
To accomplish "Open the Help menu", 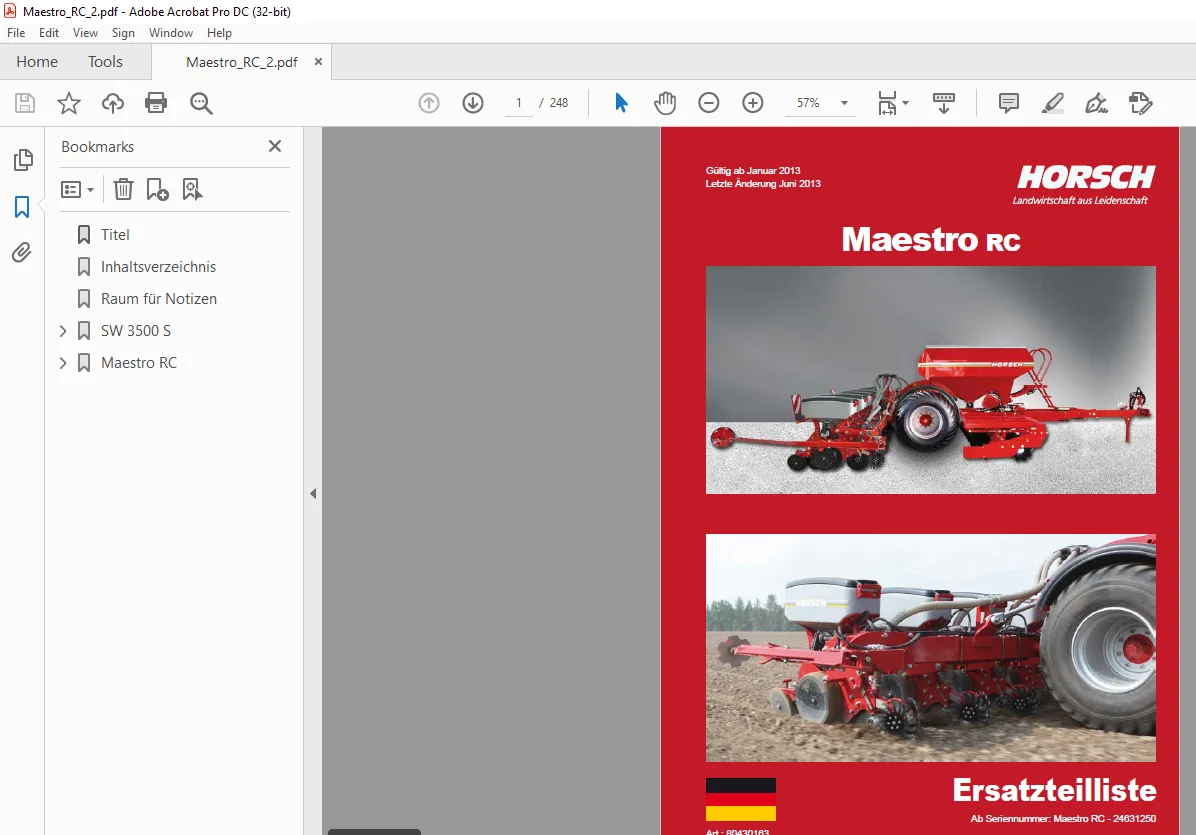I will click(219, 33).
